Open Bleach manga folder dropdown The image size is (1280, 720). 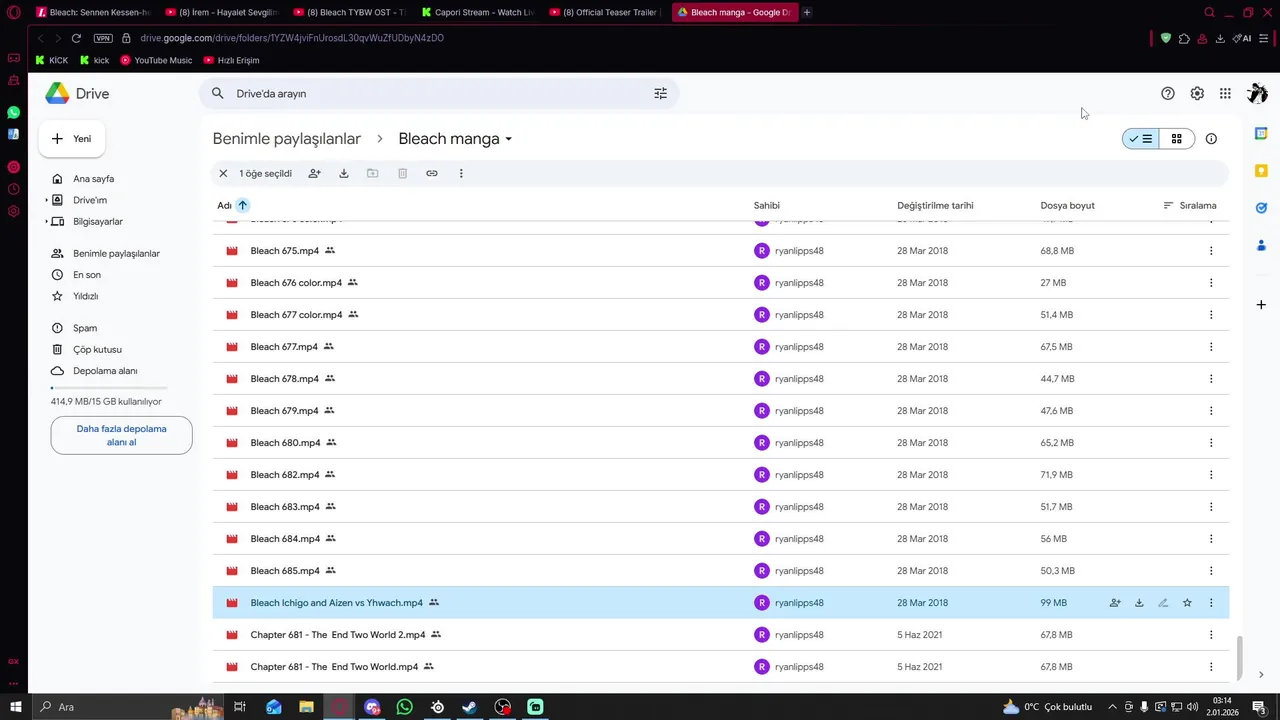click(x=508, y=139)
